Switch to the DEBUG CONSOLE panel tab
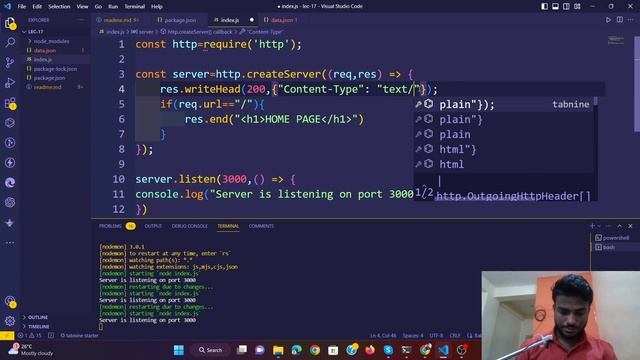Image resolution: width=640 pixels, height=360 pixels. [x=189, y=226]
